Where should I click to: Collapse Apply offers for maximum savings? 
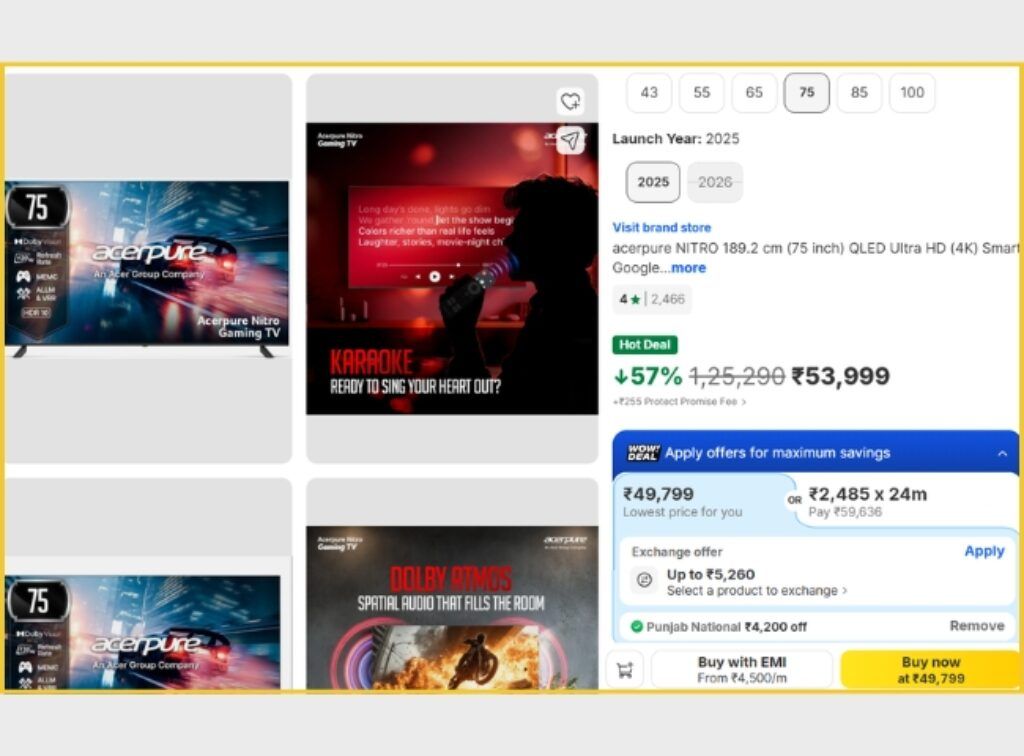[x=1002, y=453]
